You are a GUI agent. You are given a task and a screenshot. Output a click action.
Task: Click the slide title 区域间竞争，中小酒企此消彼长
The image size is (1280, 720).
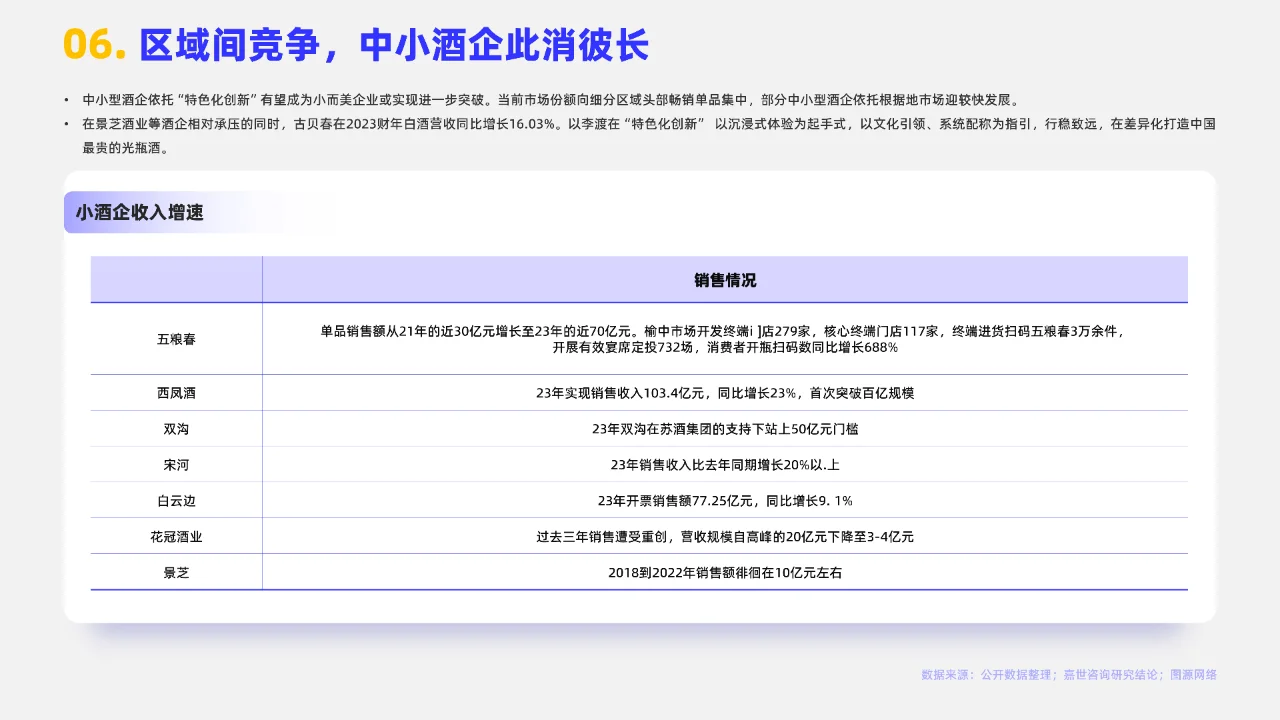click(x=394, y=45)
